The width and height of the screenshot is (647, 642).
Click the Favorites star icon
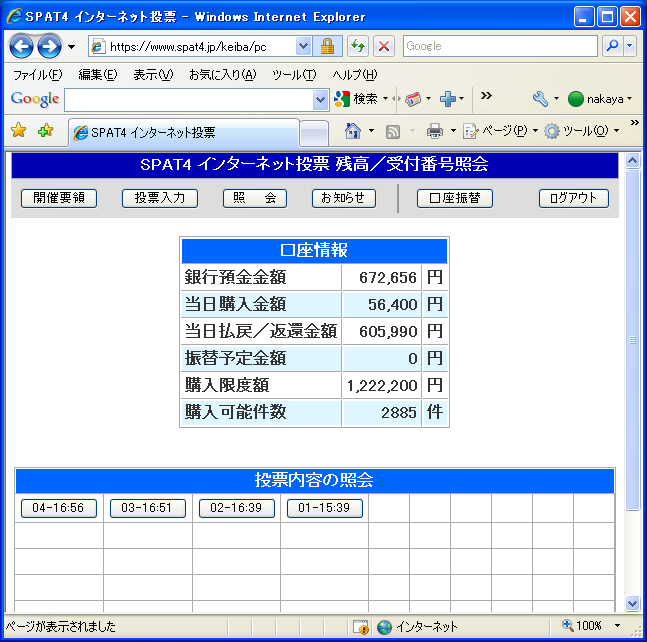(x=19, y=130)
